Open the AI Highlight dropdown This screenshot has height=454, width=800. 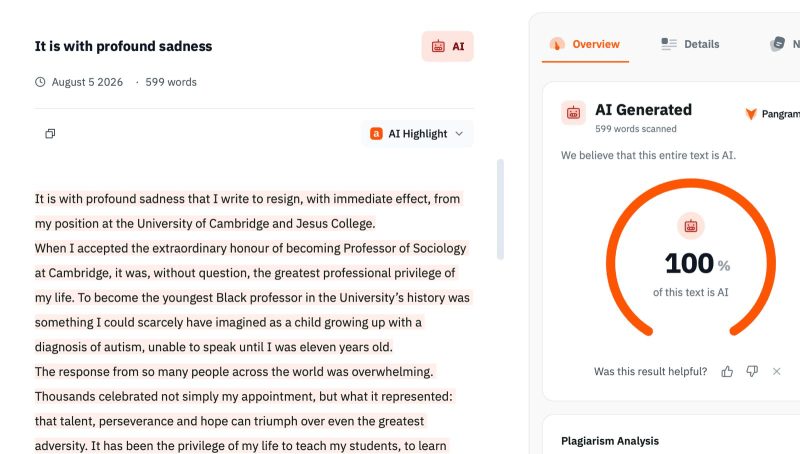point(417,134)
